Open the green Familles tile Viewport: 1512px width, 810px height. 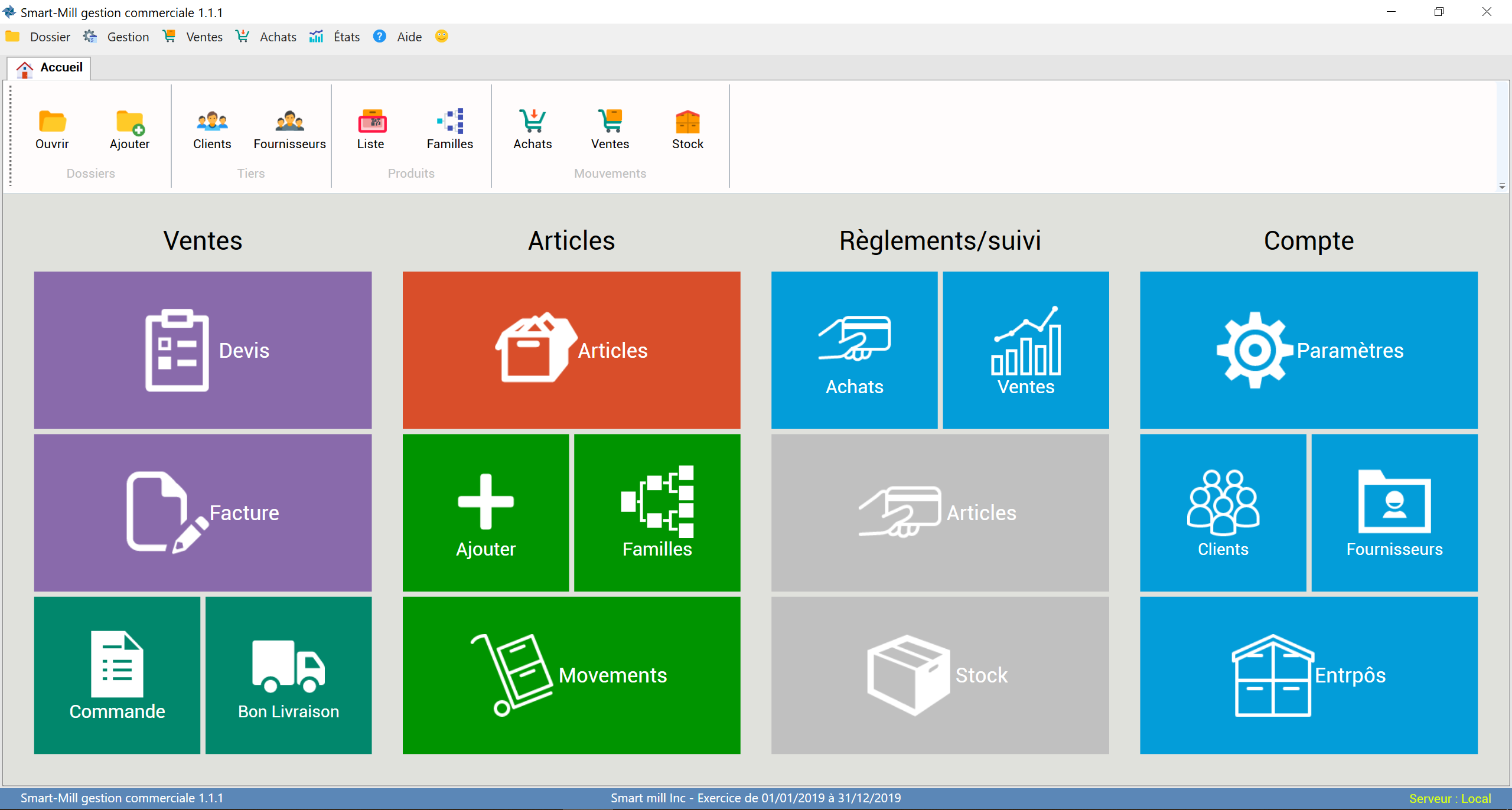657,512
